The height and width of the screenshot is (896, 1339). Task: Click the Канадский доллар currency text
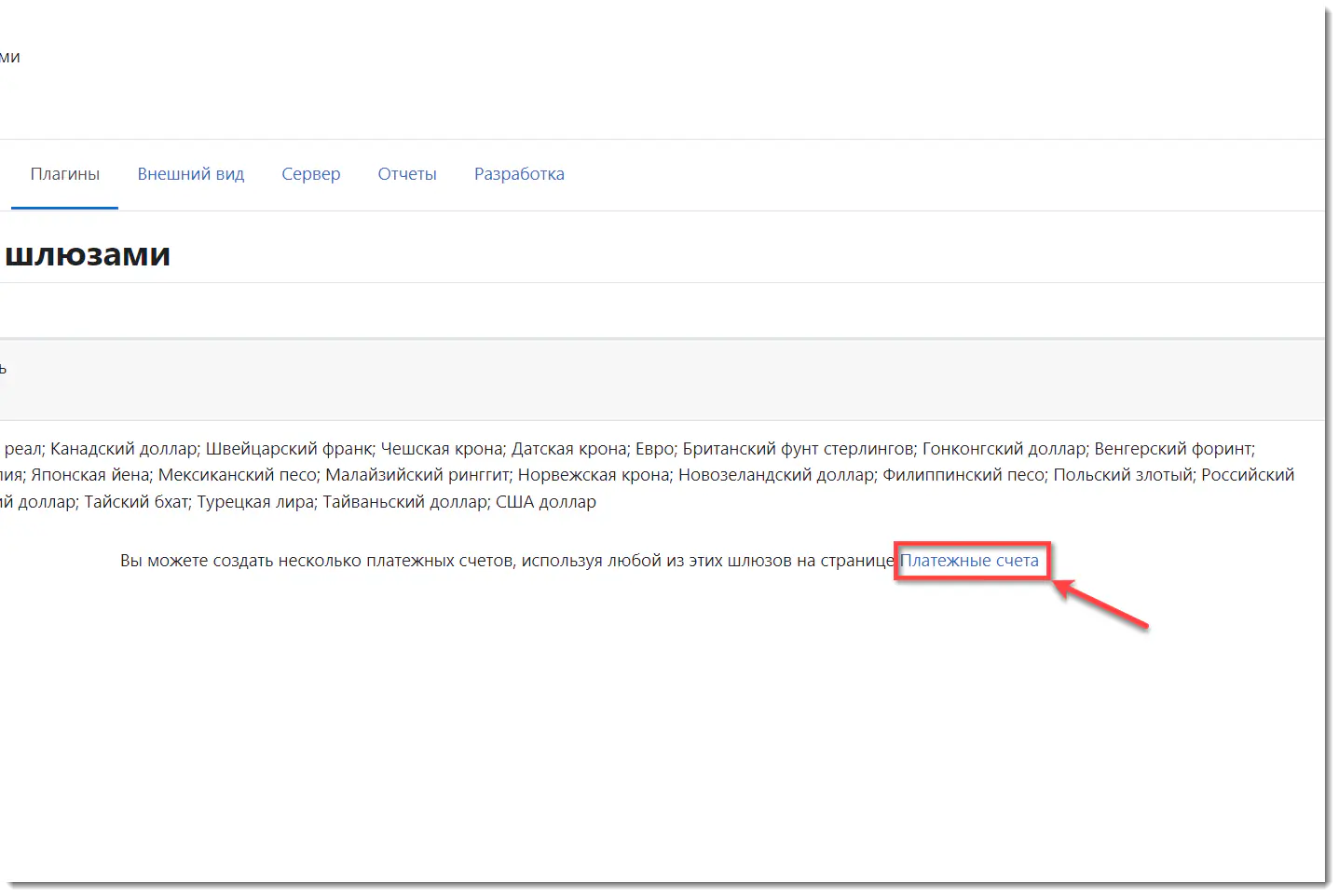coord(123,449)
